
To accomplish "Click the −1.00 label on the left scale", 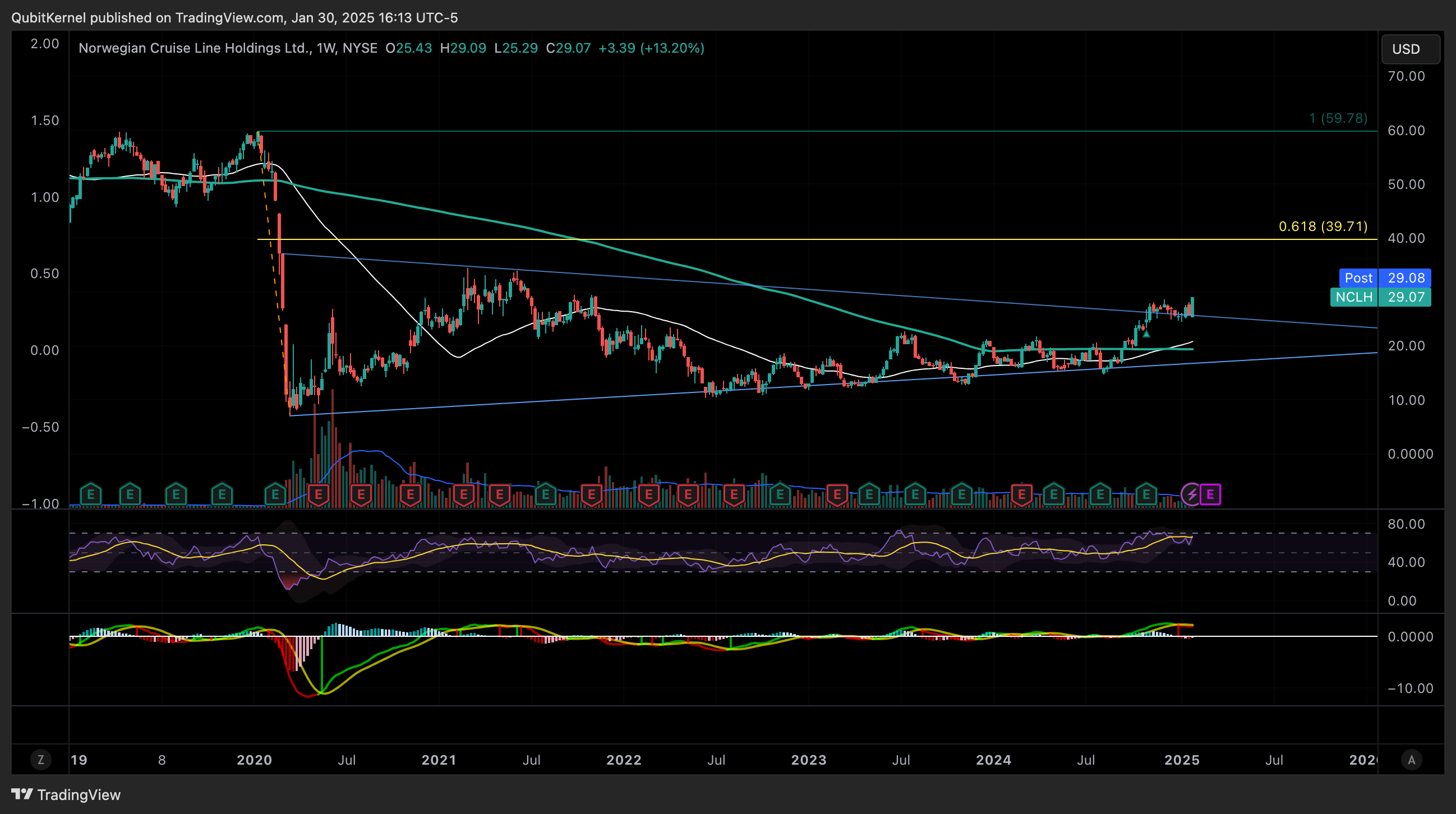I will (40, 504).
